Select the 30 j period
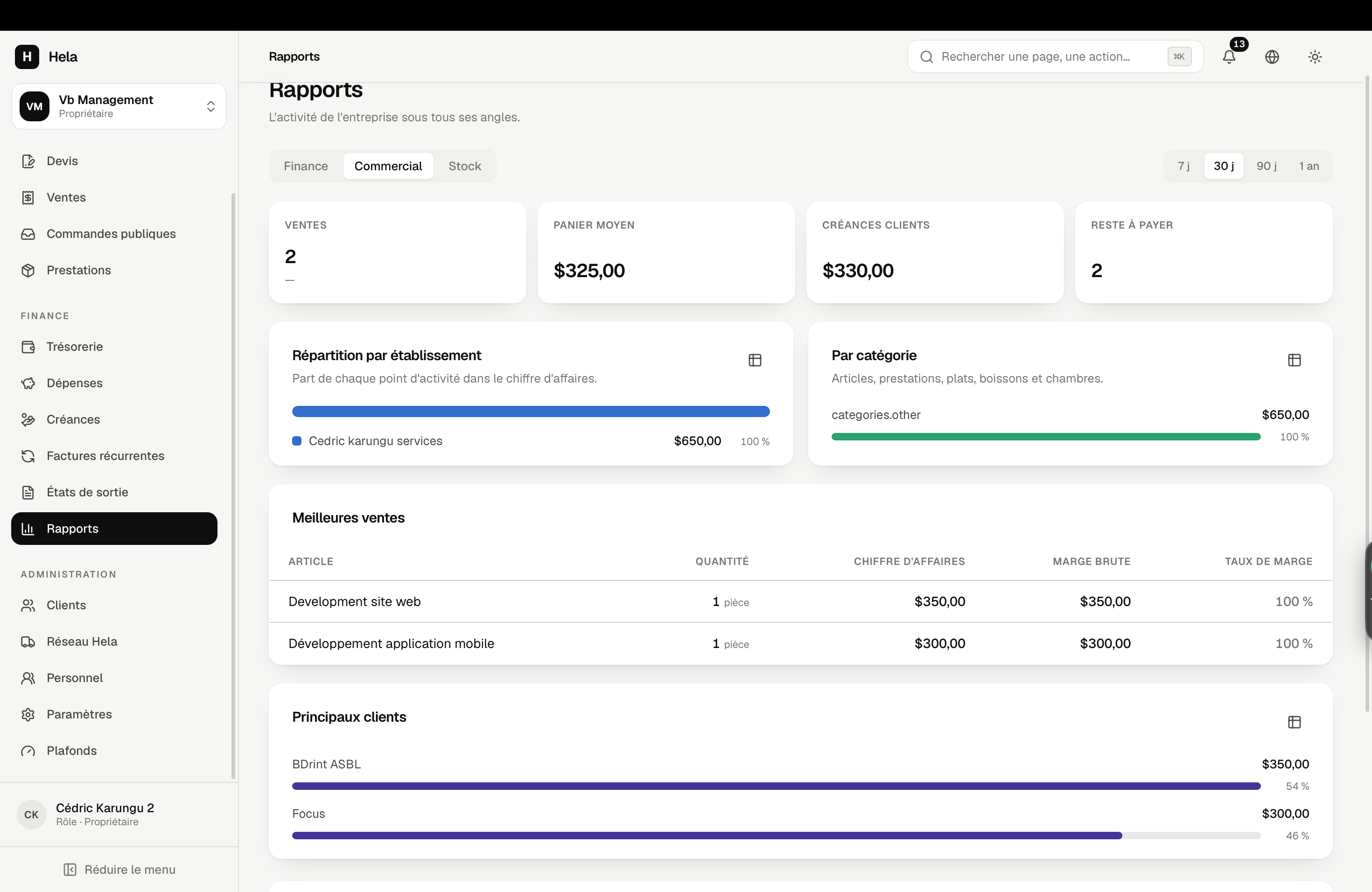The image size is (1372, 892). tap(1224, 166)
